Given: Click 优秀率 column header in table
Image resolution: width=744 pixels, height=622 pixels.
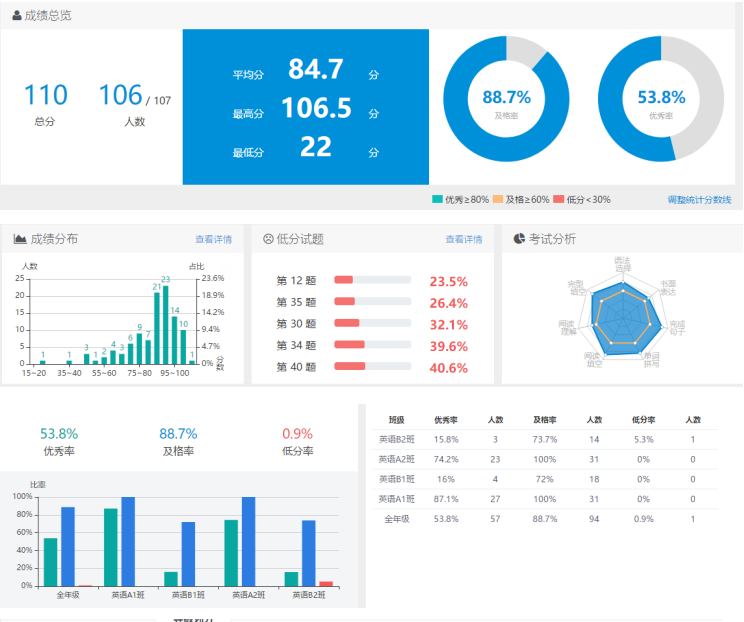Looking at the screenshot, I should [x=446, y=420].
